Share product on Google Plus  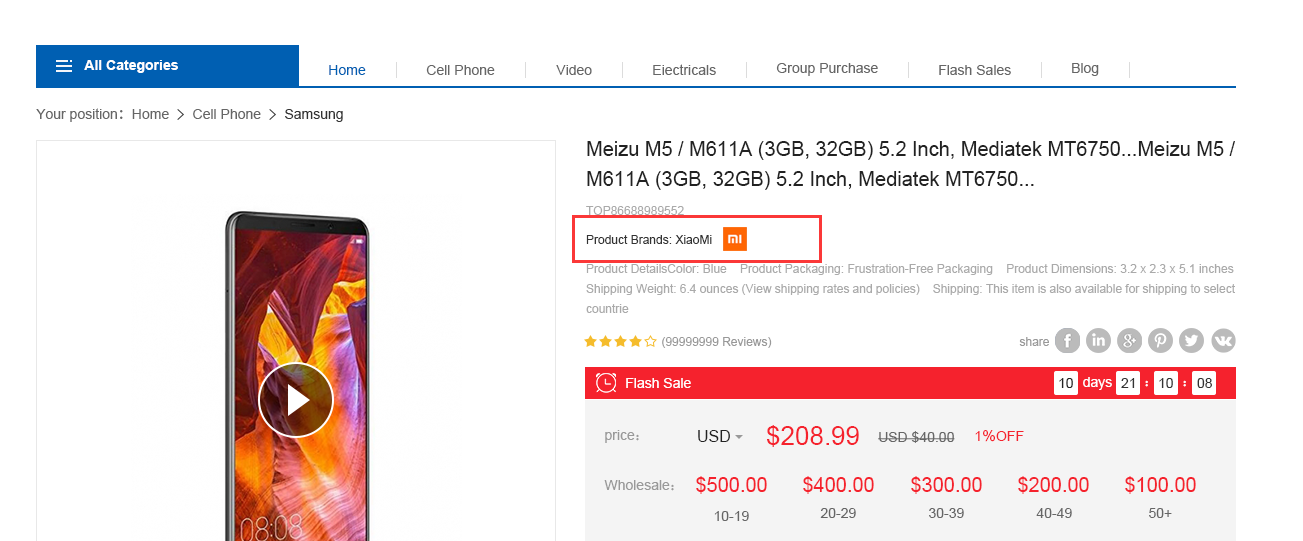click(1129, 341)
